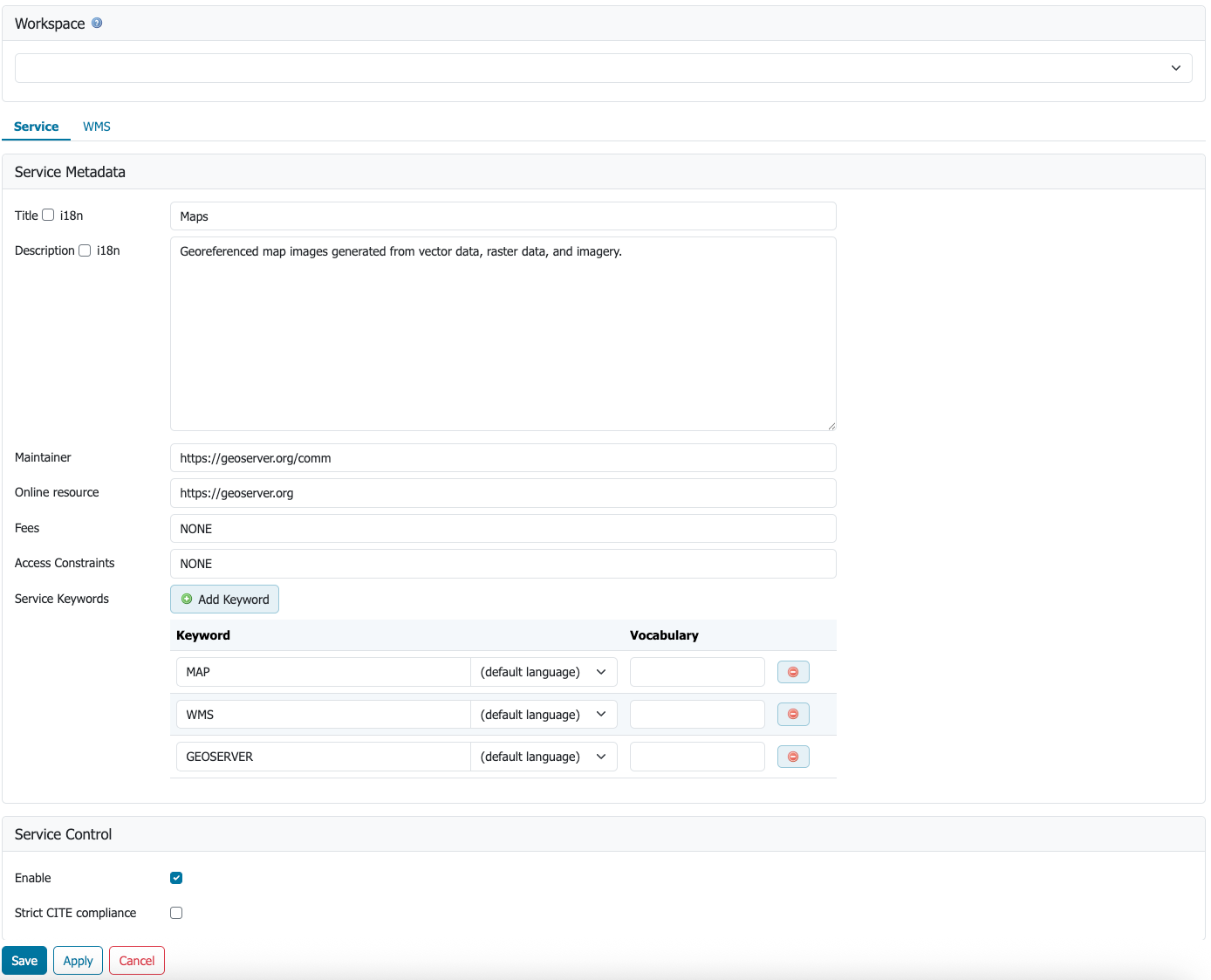Image resolution: width=1211 pixels, height=980 pixels.
Task: Switch to the Service tab
Action: (x=37, y=127)
